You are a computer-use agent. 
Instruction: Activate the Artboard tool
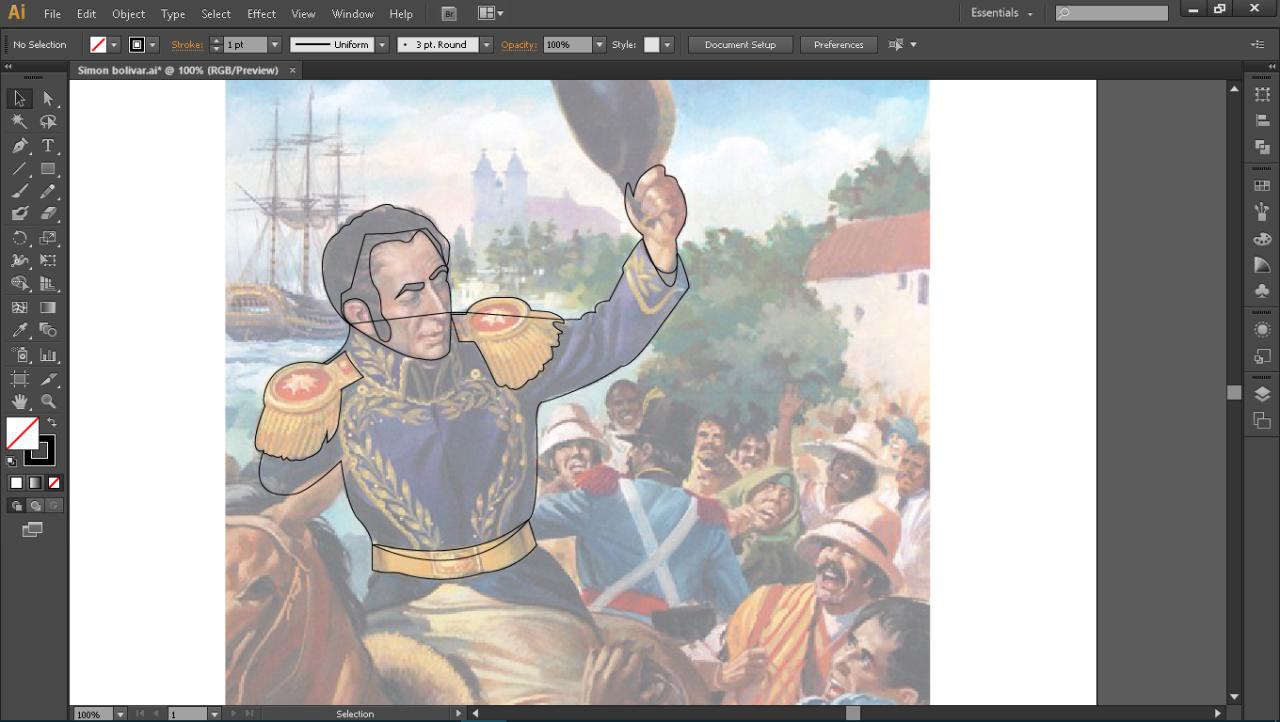pyautogui.click(x=19, y=379)
